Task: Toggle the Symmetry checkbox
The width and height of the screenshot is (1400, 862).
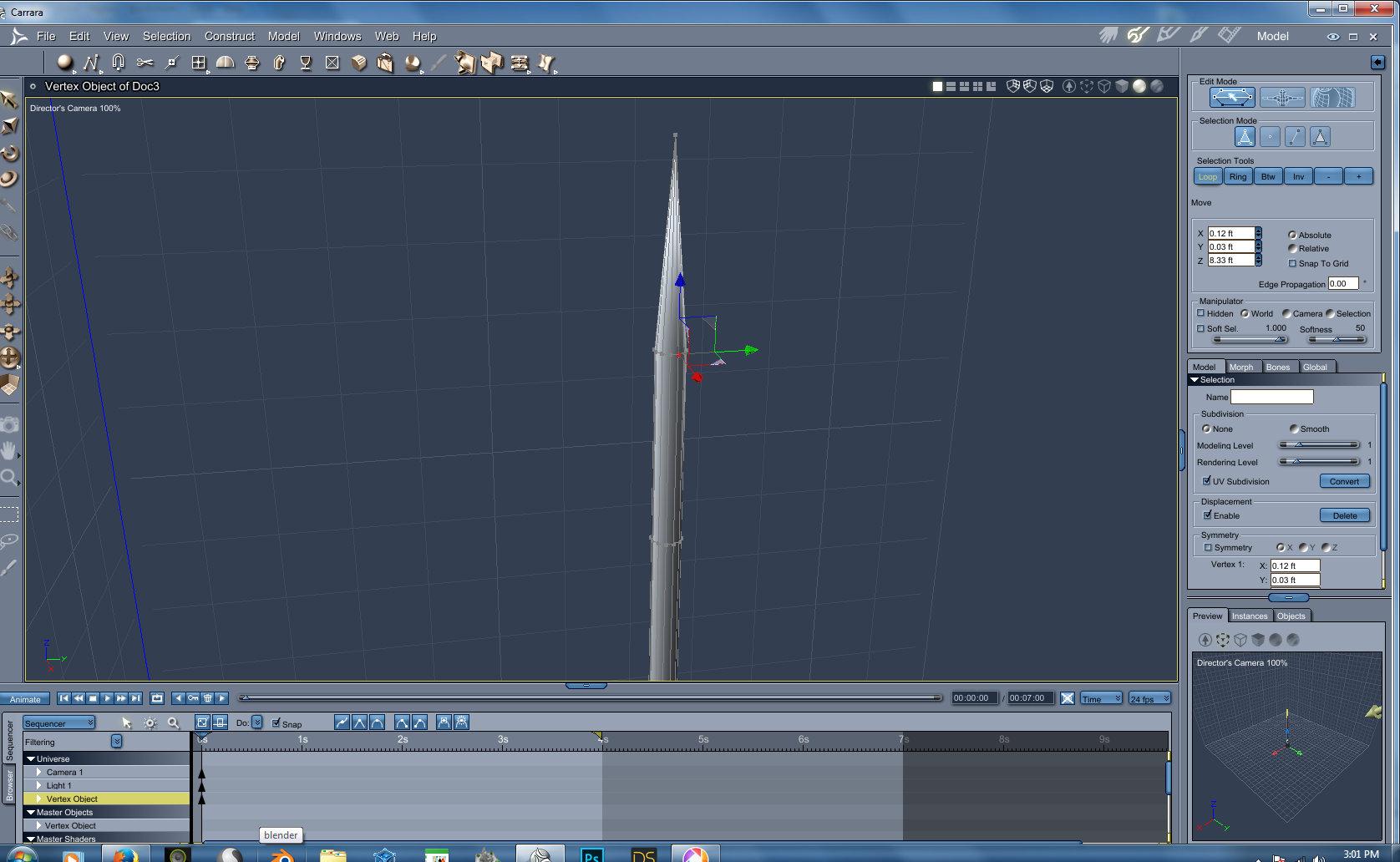Action: click(x=1208, y=547)
